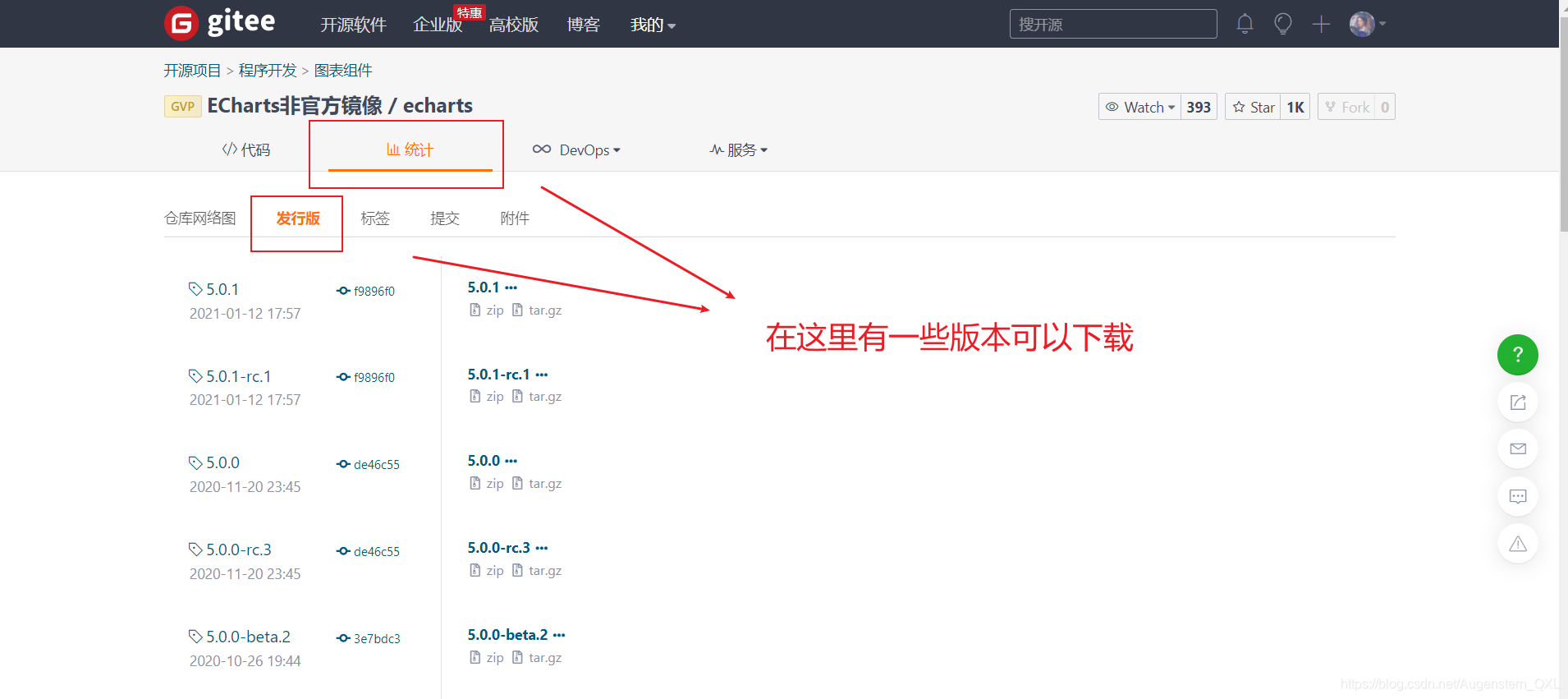Image resolution: width=1568 pixels, height=699 pixels.
Task: Select the 发行版 sub-tab
Action: pyautogui.click(x=298, y=218)
